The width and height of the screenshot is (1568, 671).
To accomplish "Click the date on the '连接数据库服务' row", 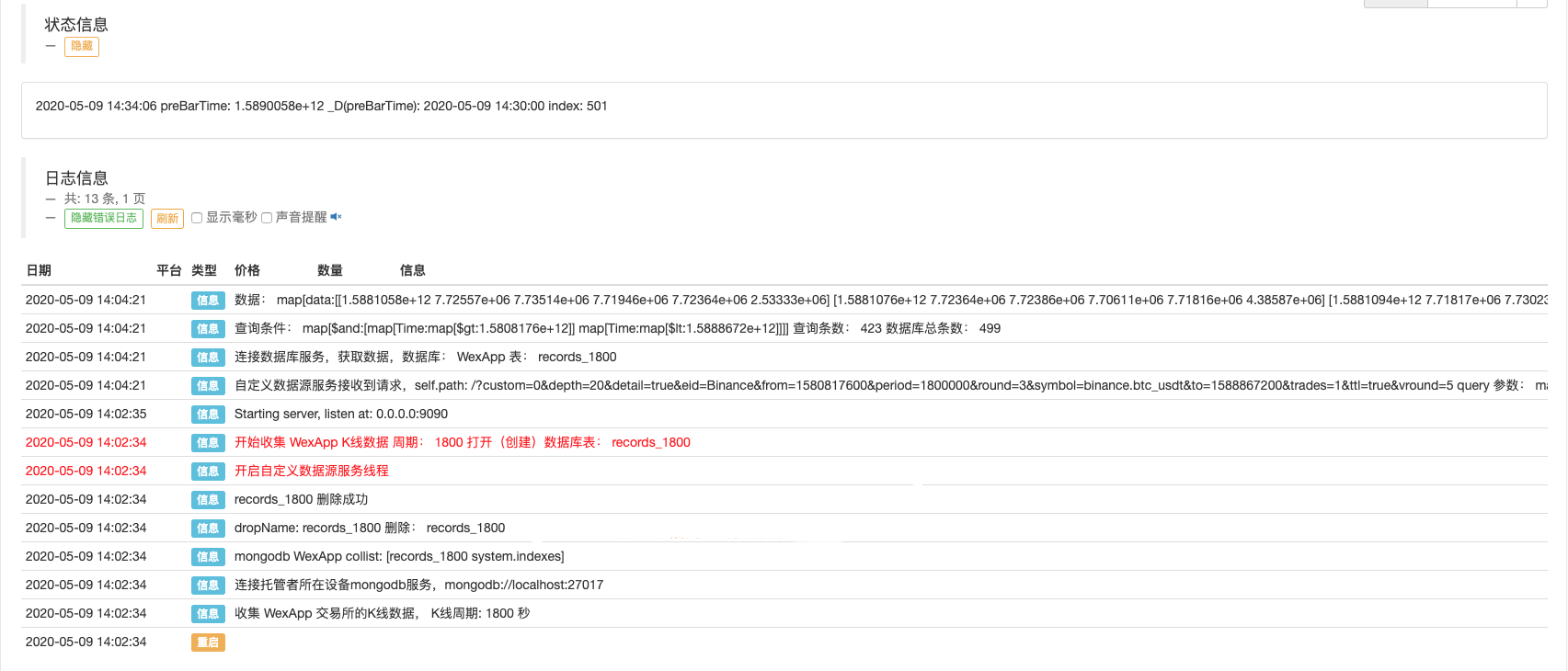I will pos(86,357).
